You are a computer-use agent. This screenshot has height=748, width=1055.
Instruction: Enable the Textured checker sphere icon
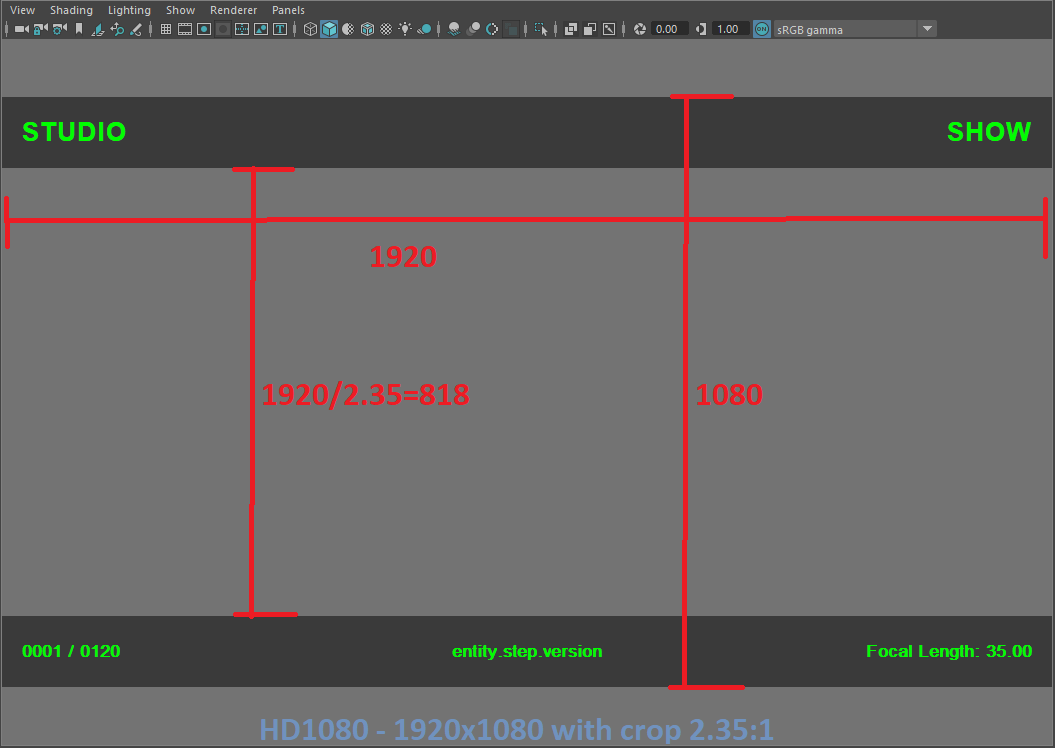(386, 29)
